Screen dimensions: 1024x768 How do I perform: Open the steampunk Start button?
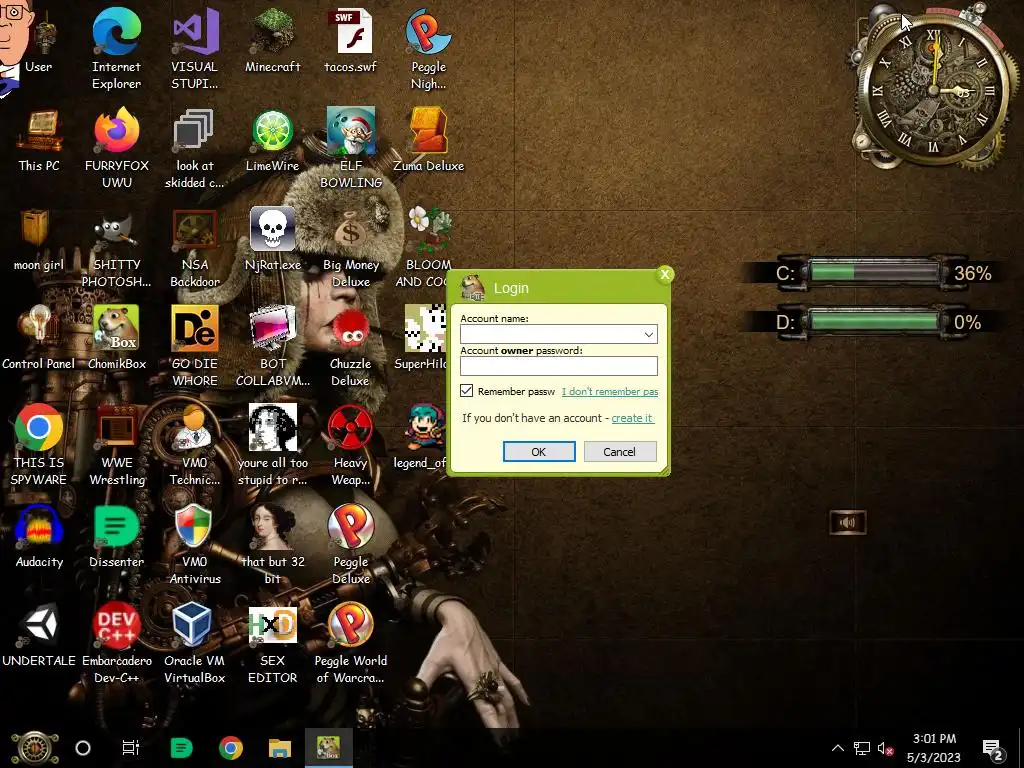point(35,748)
